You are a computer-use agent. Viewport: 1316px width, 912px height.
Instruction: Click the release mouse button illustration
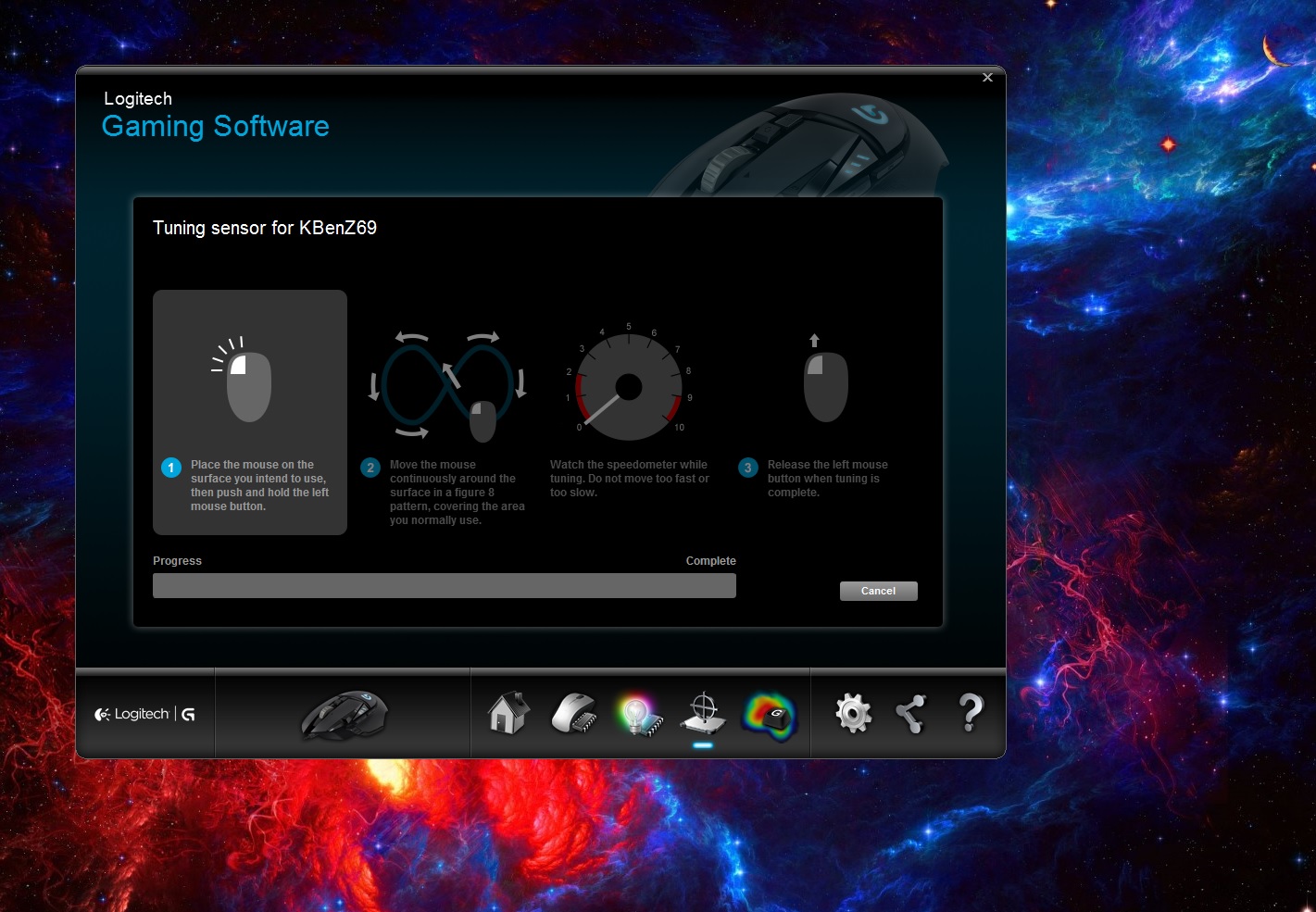click(x=825, y=379)
